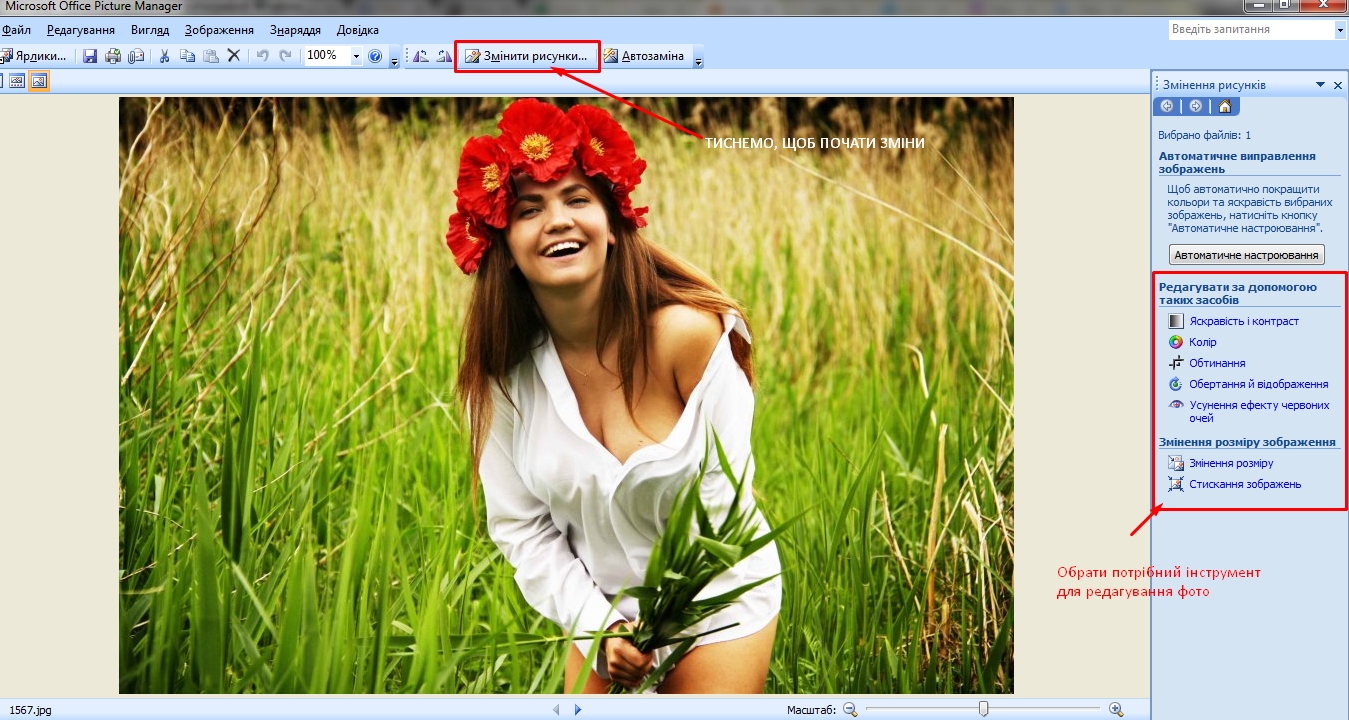This screenshot has height=720, width=1349.
Task: Show the previous picture with left arrow
Action: [x=557, y=710]
